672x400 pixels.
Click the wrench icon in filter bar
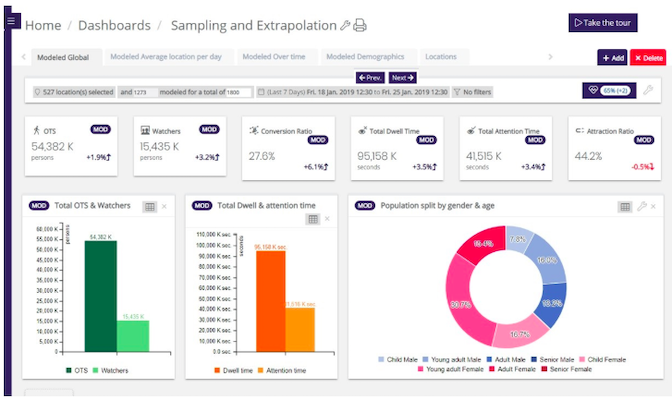pos(648,91)
